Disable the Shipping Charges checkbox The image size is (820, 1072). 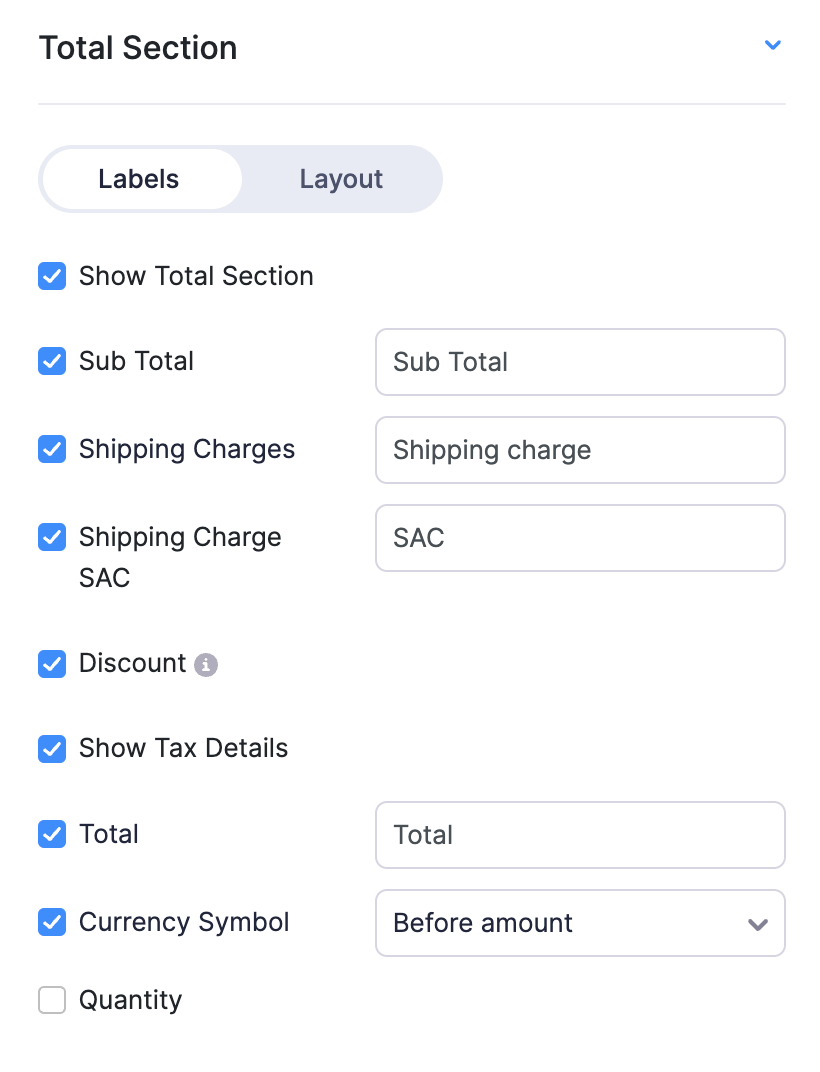52,449
